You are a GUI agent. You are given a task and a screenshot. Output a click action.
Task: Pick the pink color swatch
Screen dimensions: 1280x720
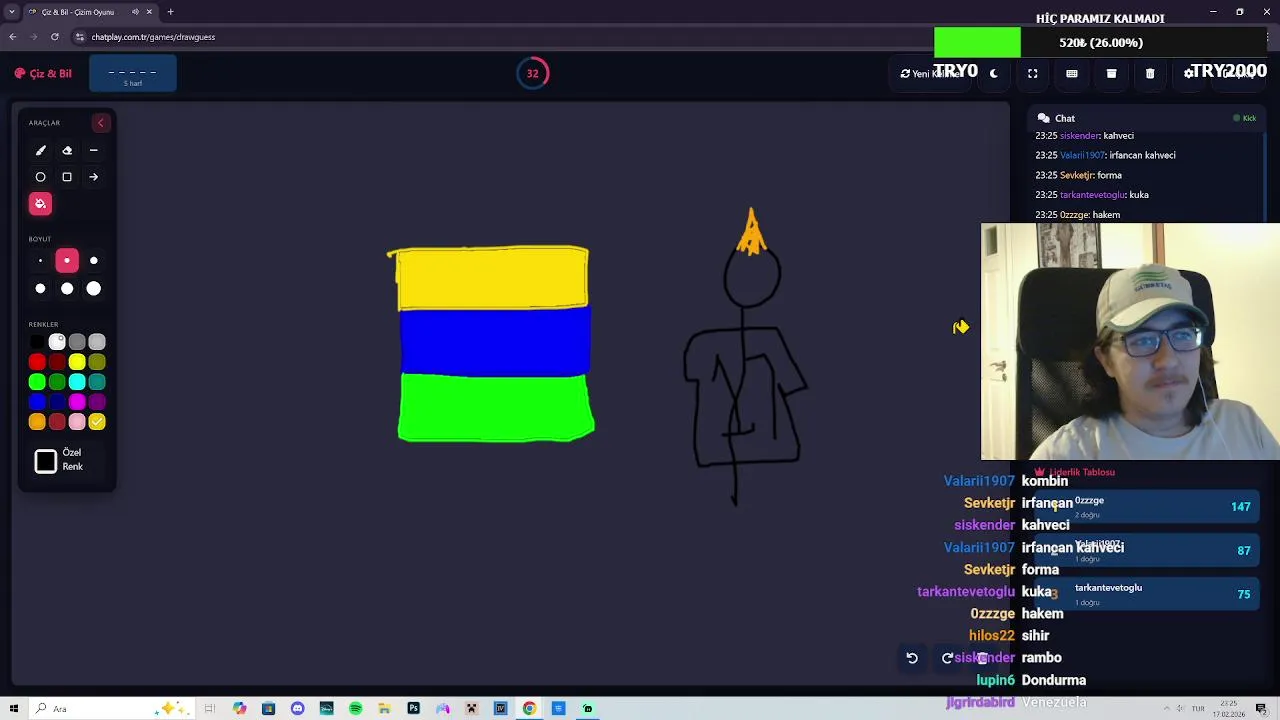77,422
